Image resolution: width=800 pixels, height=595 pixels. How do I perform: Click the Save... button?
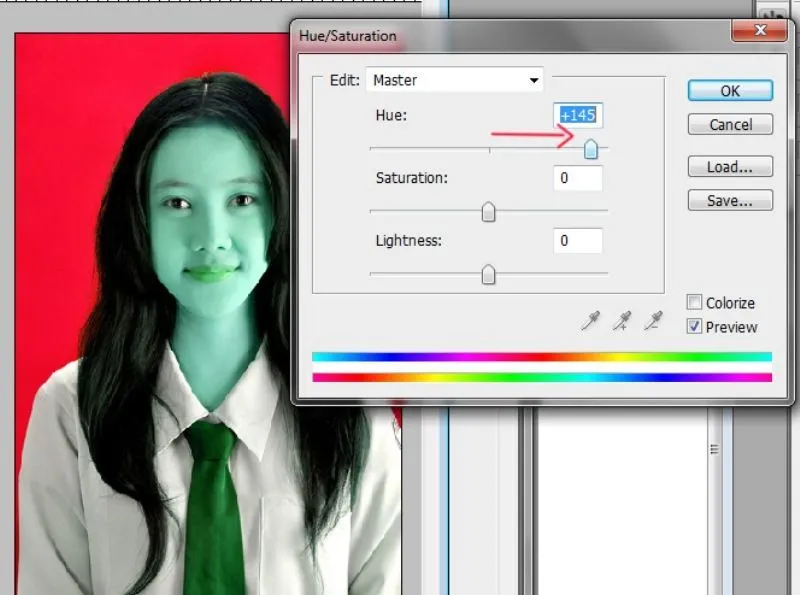coord(730,201)
